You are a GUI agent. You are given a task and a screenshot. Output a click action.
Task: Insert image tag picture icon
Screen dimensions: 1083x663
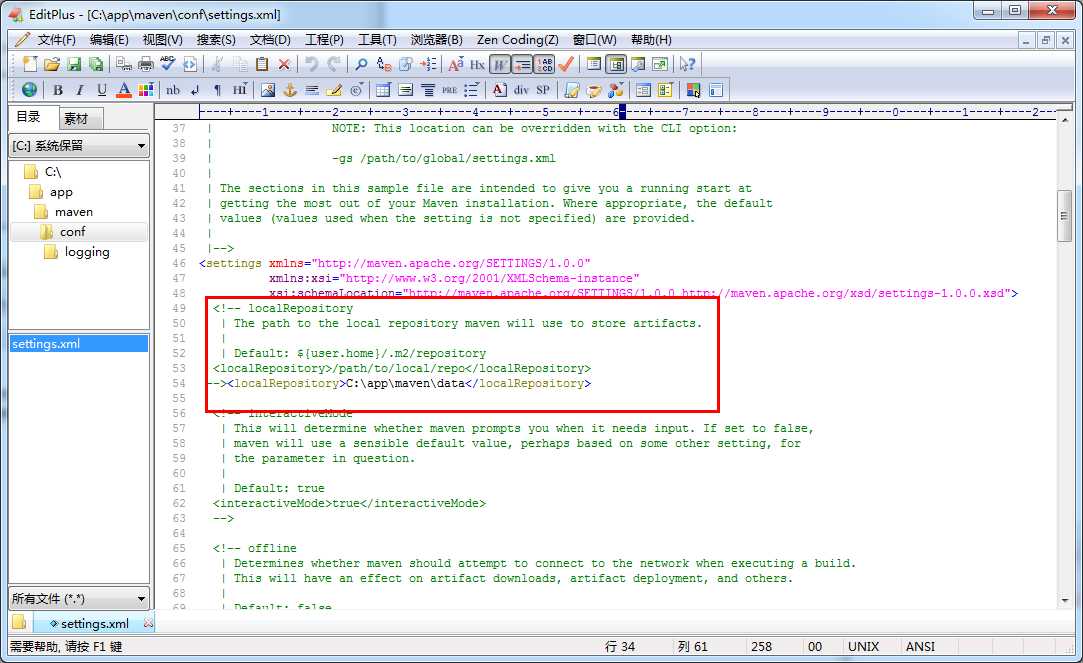click(x=268, y=90)
